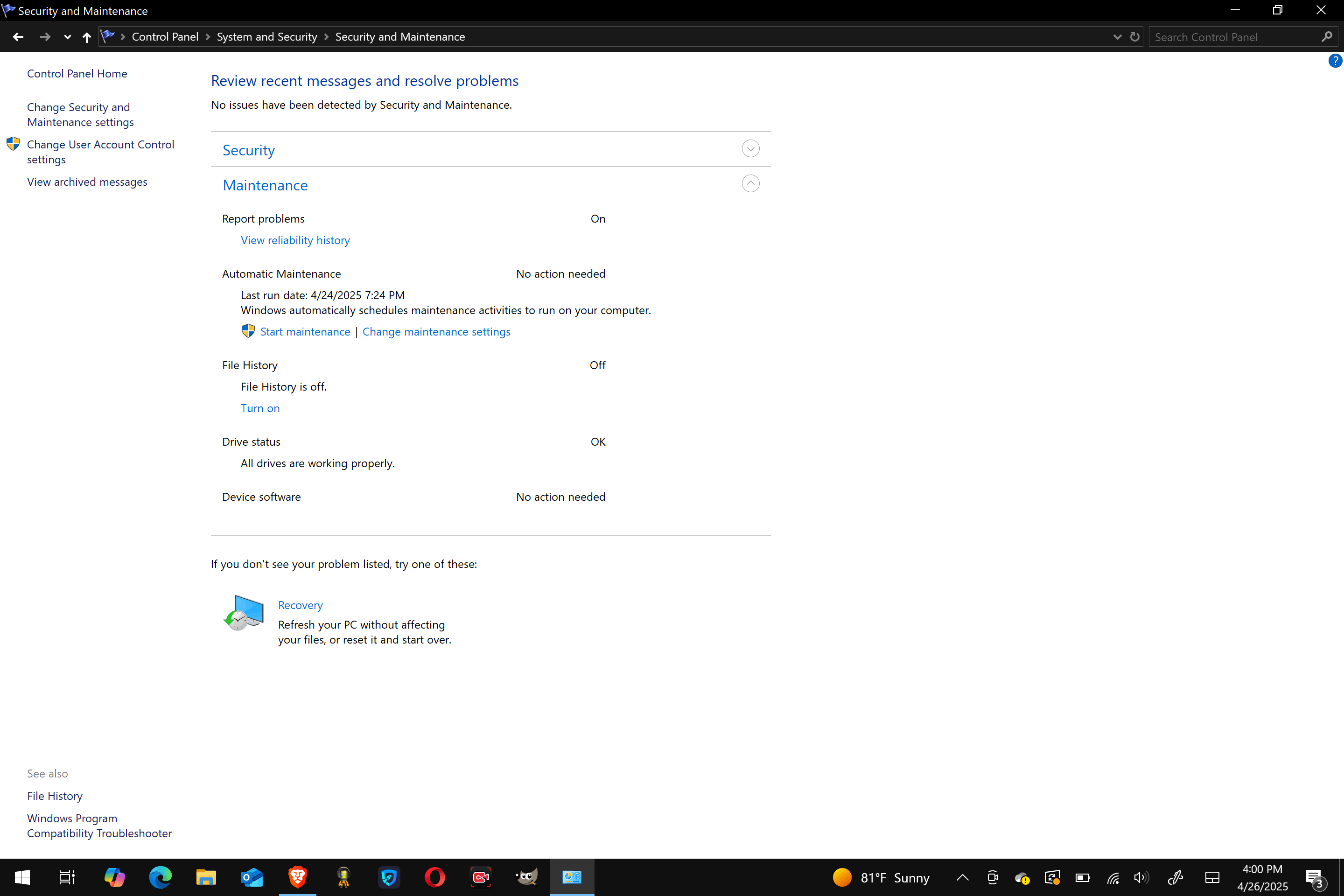Viewport: 1344px width, 896px height.
Task: Turn on File History
Action: pos(260,408)
